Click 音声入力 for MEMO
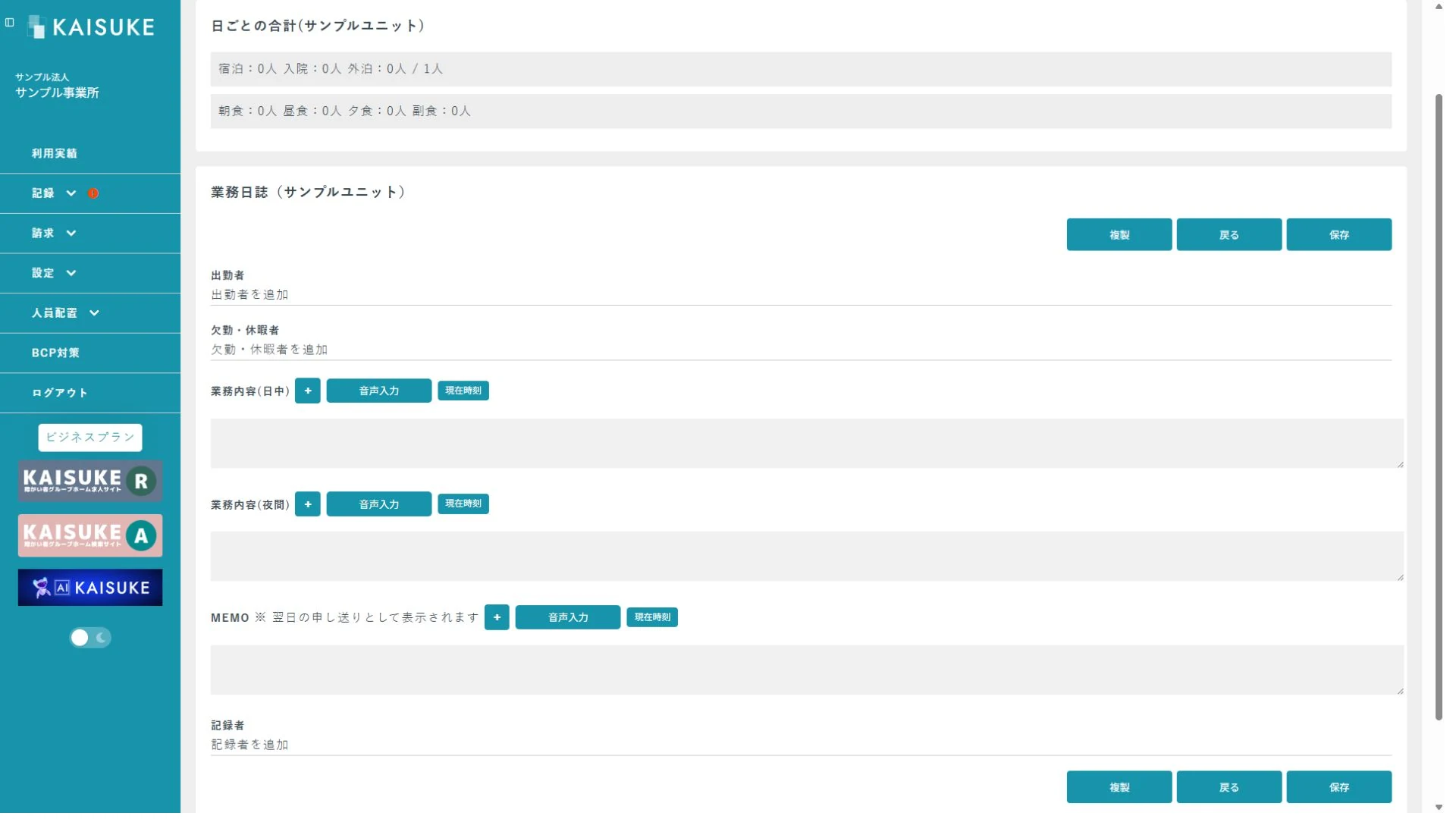The width and height of the screenshot is (1456, 819). [x=568, y=617]
